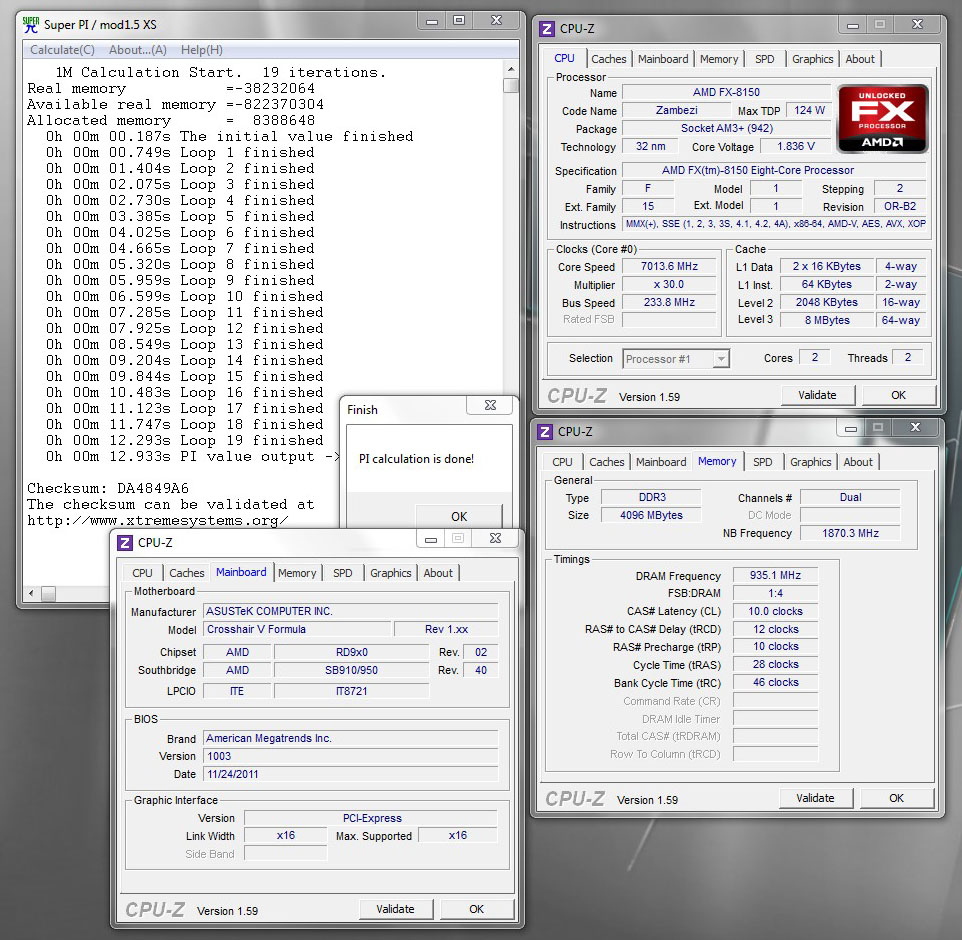
Task: Click OK in the CPU window
Action: pyautogui.click(x=898, y=395)
